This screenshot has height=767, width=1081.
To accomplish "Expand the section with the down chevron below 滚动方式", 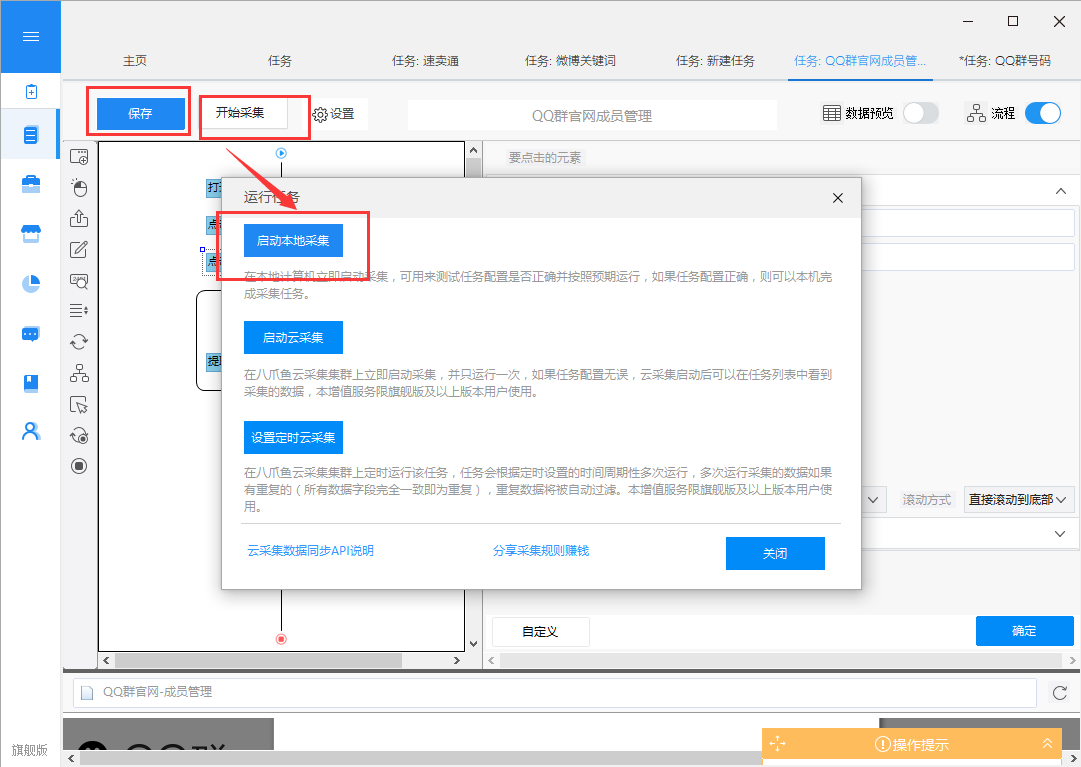I will click(1060, 534).
